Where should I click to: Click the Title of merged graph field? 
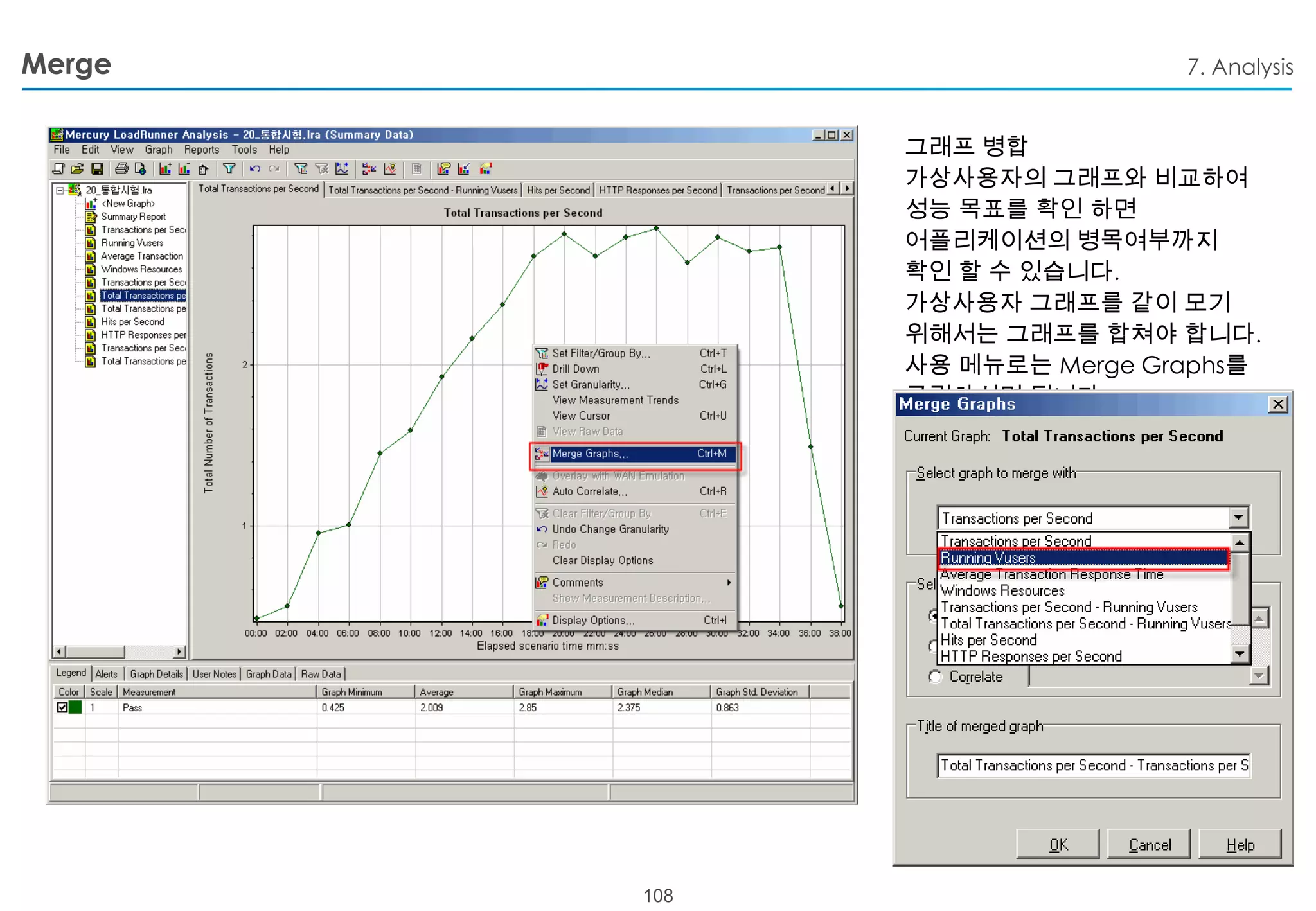click(x=1093, y=766)
